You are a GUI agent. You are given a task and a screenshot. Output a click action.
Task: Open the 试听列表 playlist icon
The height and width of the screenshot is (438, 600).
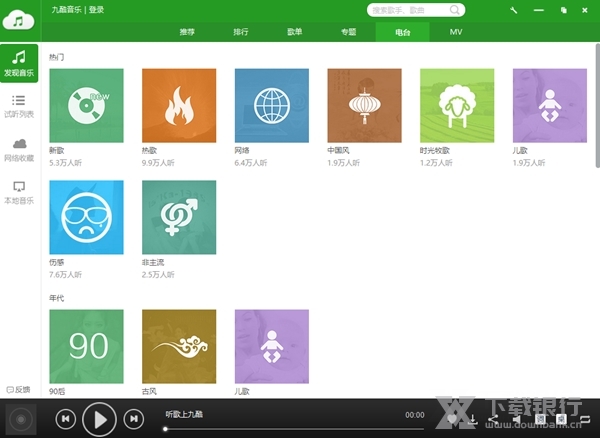[19, 106]
